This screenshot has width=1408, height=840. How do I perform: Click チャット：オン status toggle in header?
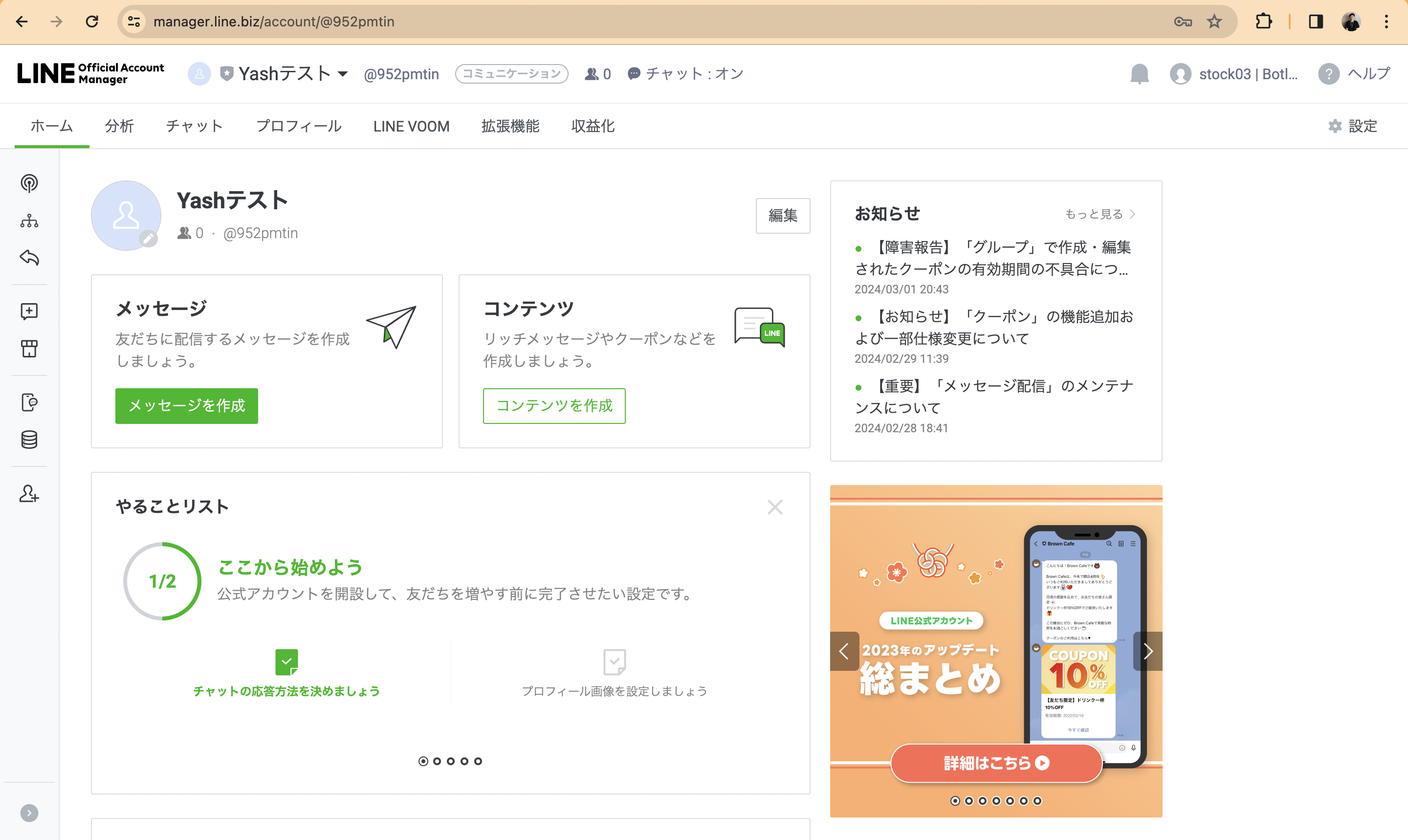[685, 73]
